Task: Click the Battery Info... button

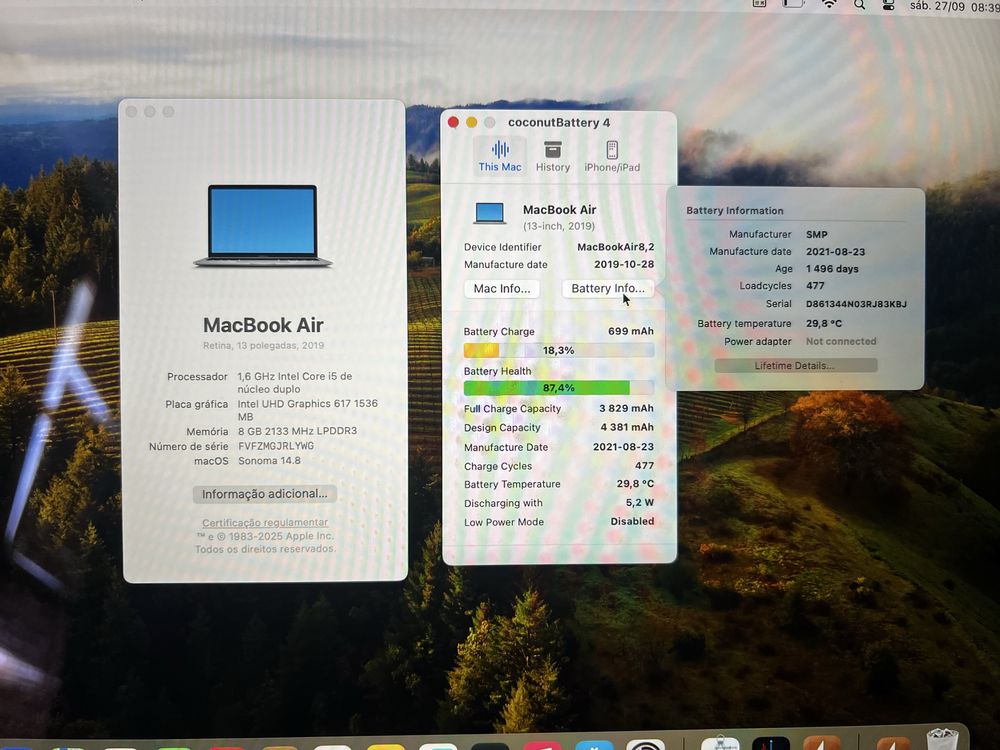Action: (608, 289)
